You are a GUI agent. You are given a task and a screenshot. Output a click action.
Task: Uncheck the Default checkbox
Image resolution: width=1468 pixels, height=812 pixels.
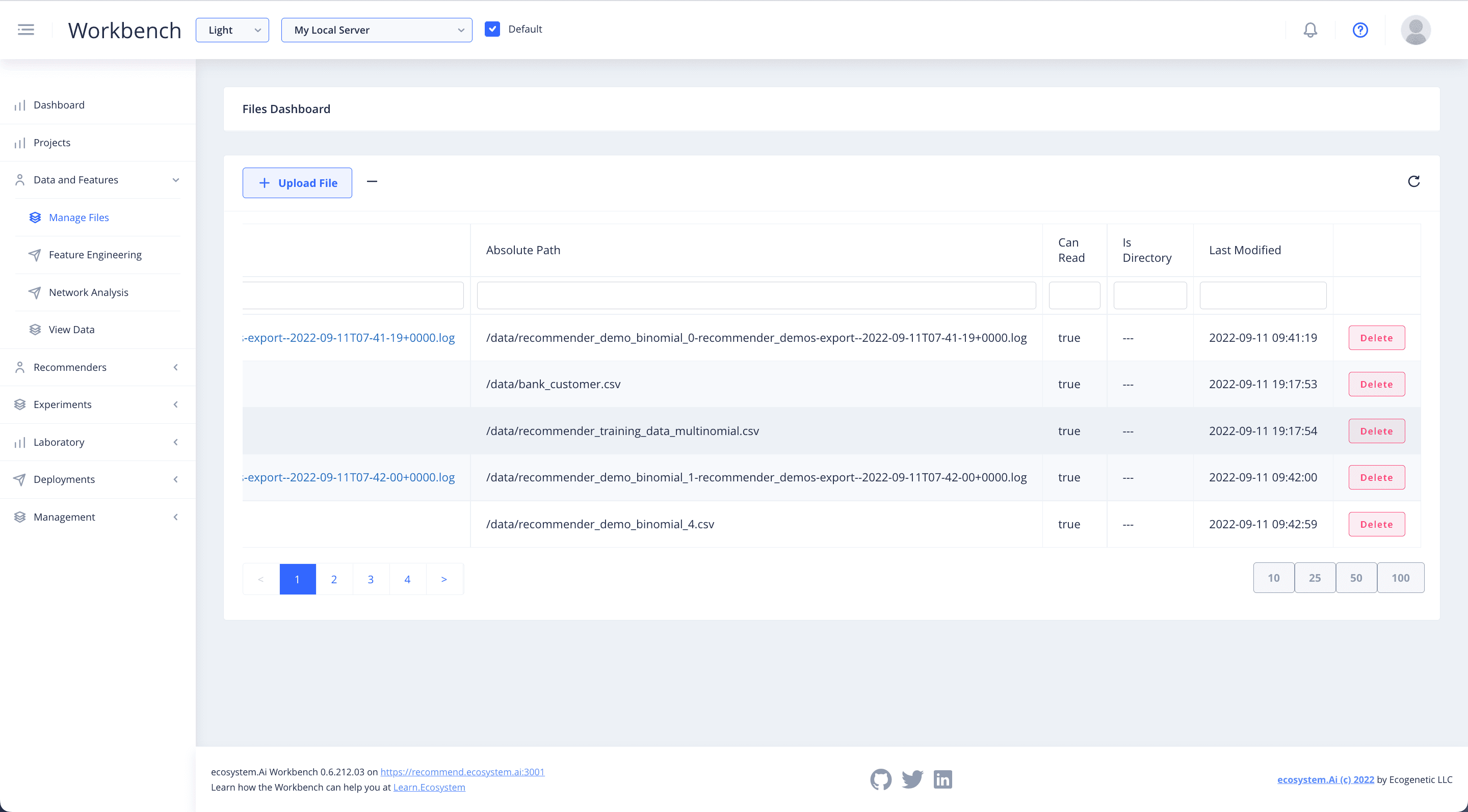(492, 29)
